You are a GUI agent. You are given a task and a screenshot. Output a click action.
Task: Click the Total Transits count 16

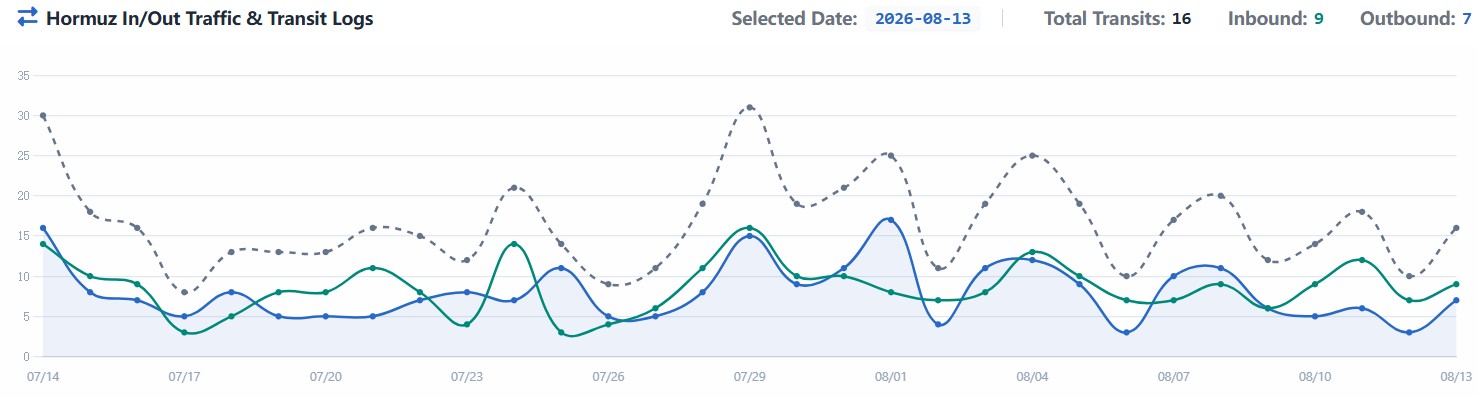(1181, 18)
